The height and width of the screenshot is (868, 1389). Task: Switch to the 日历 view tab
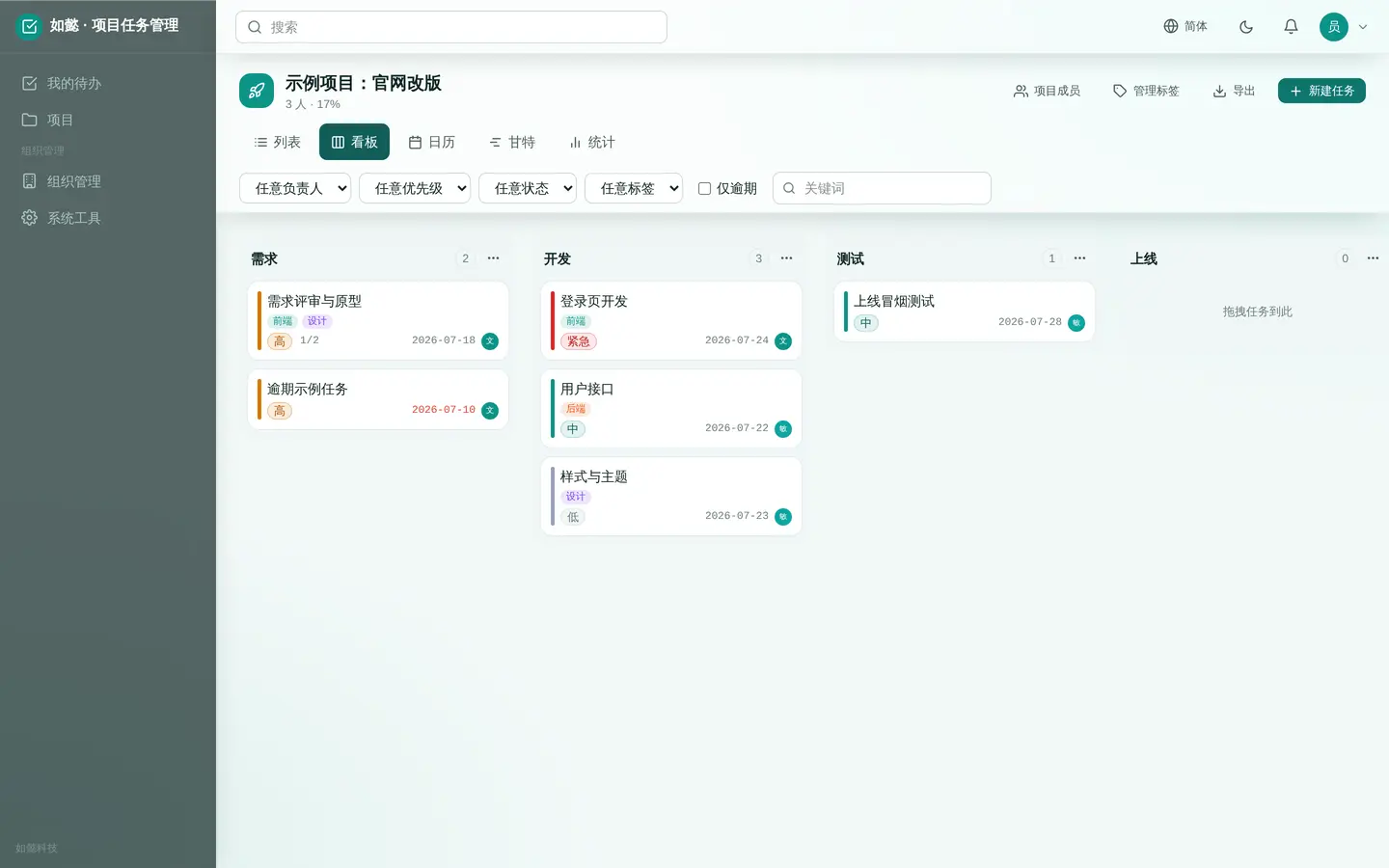(x=431, y=142)
